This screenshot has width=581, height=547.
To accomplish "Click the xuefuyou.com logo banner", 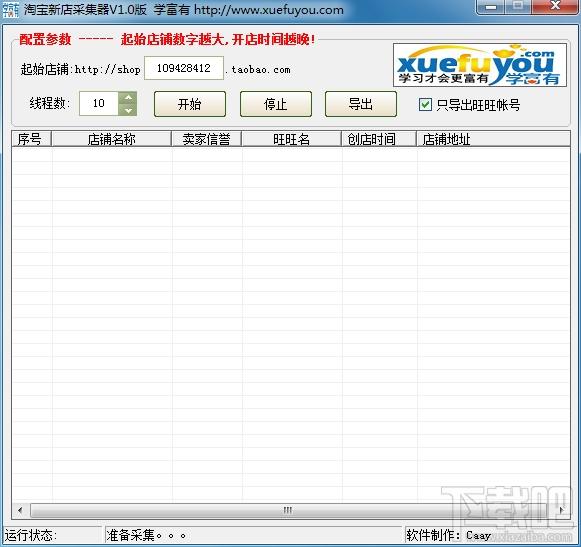I will point(480,65).
